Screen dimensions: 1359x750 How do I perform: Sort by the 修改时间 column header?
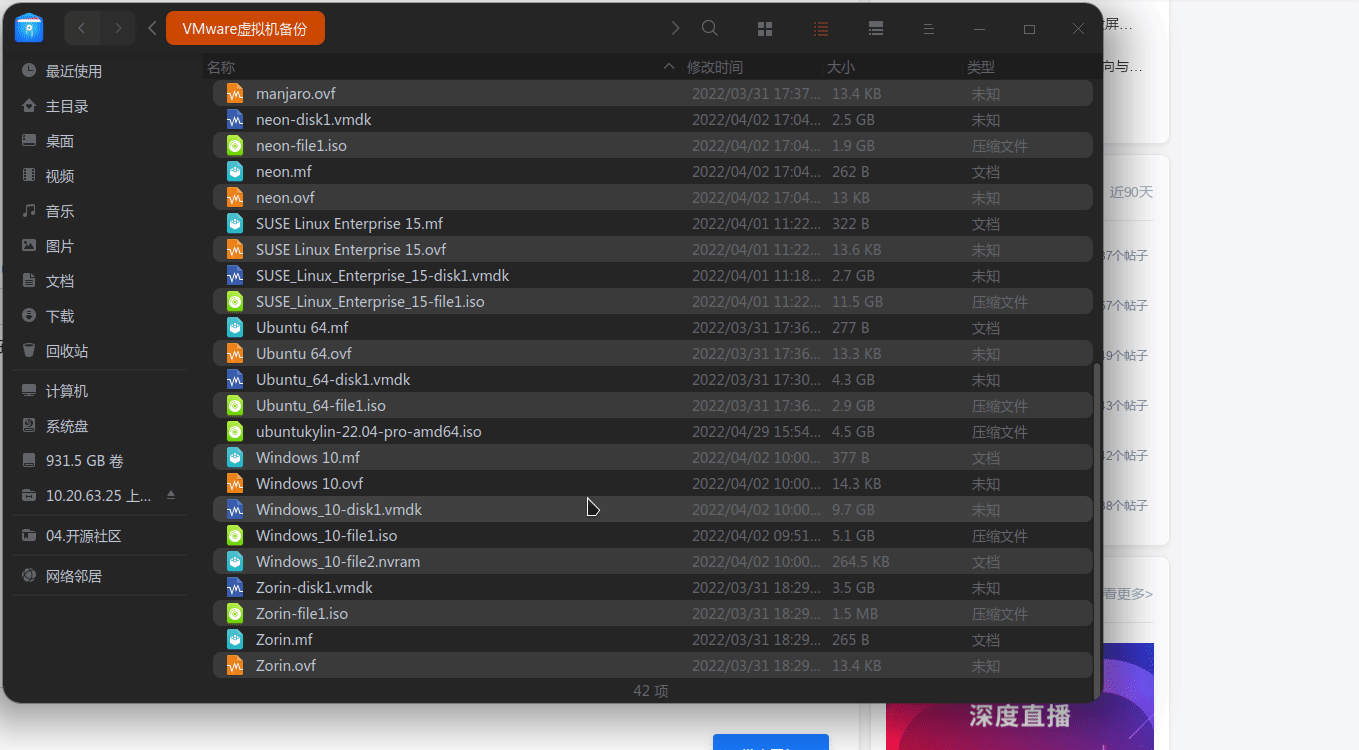click(715, 67)
